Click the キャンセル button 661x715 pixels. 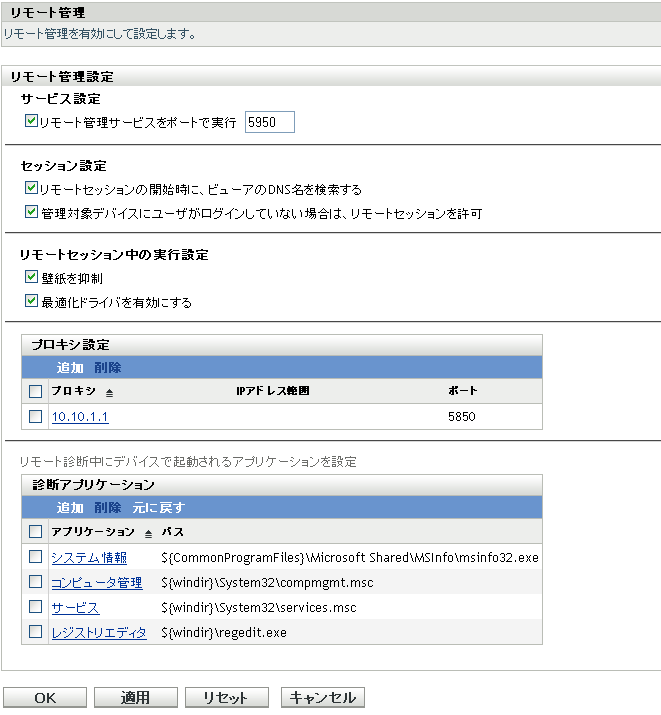[x=323, y=698]
